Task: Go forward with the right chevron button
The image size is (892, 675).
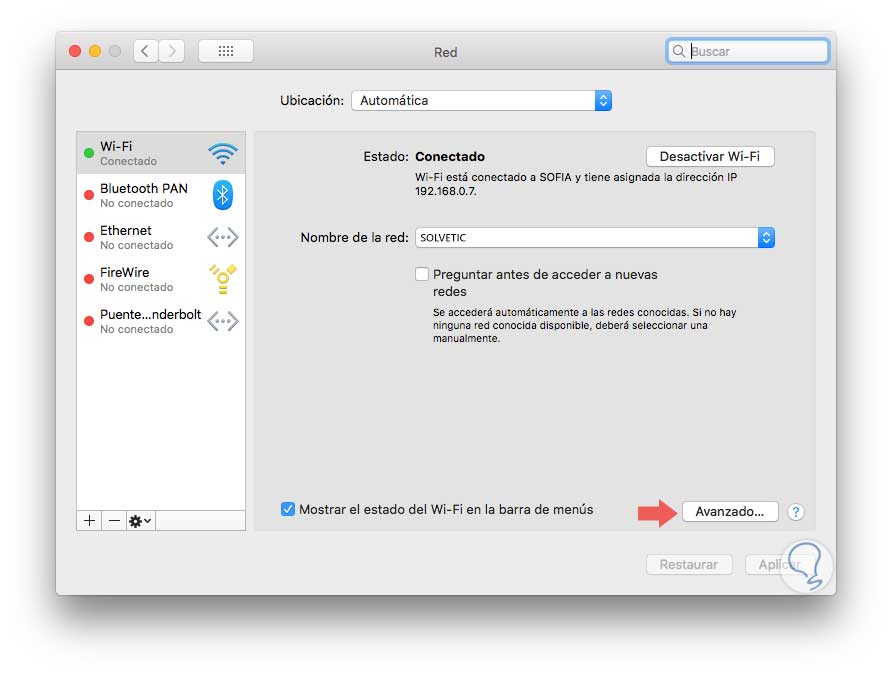Action: [171, 51]
